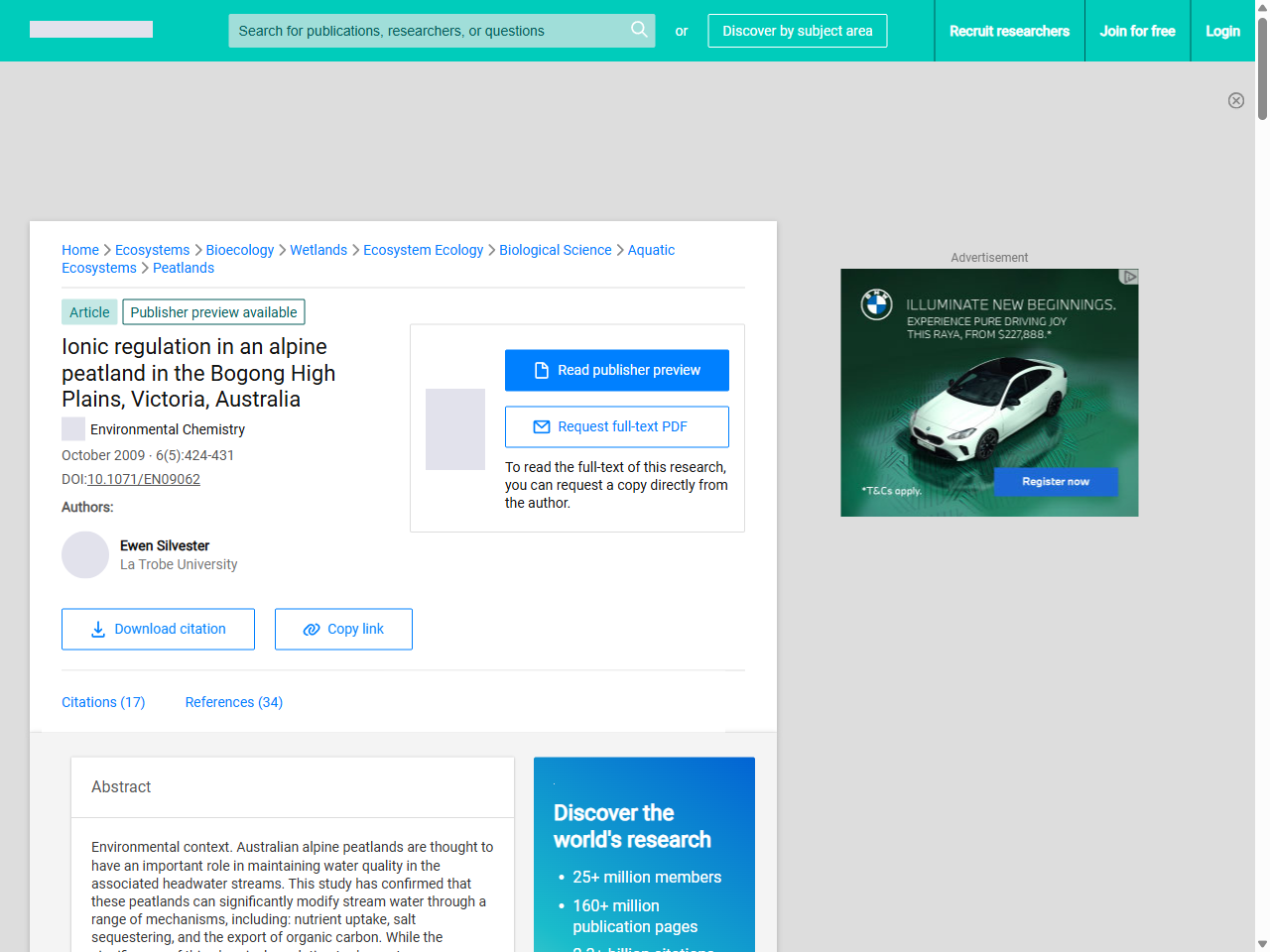Click Register now on BMW advertisement
Viewport: 1270px width, 952px height.
coord(1056,482)
